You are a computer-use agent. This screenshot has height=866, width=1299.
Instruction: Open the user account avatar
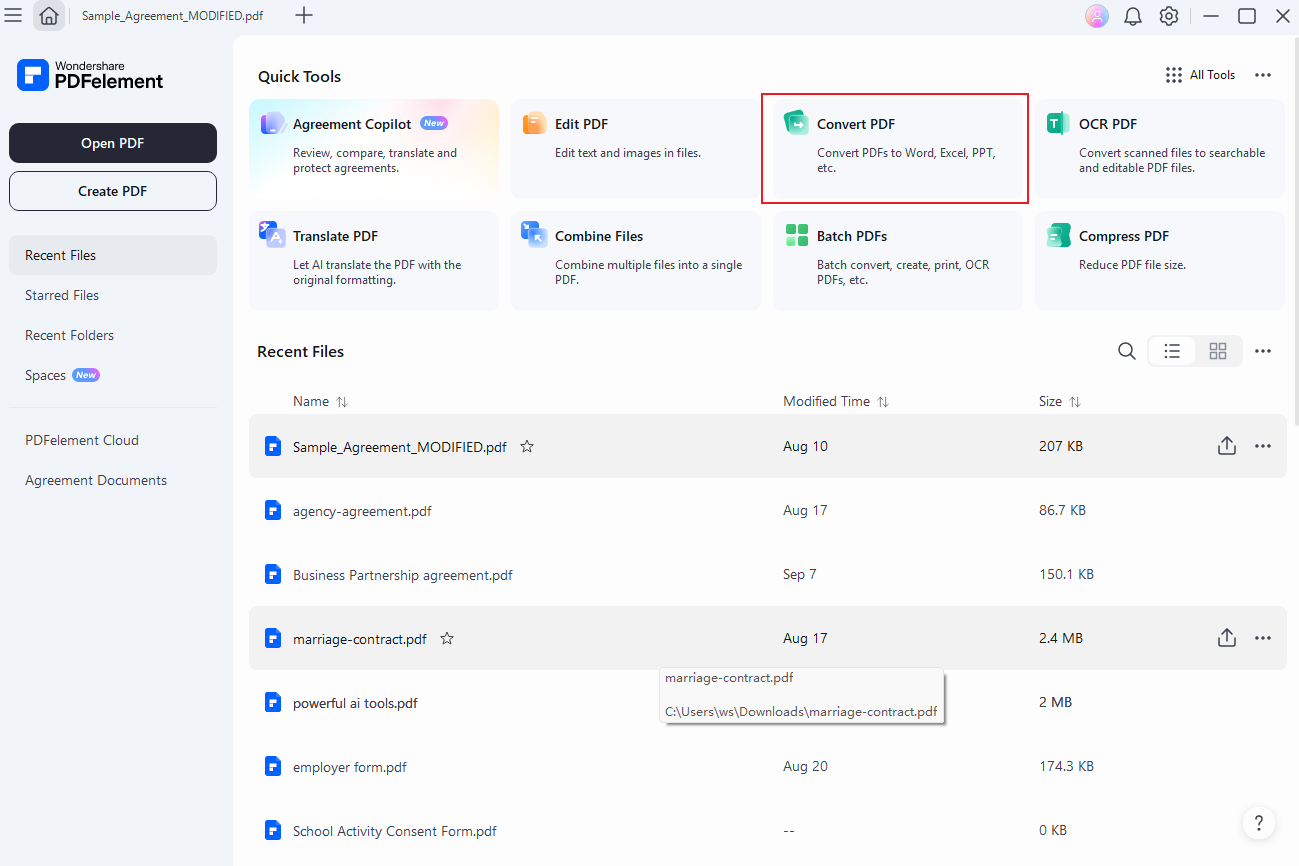pyautogui.click(x=1097, y=16)
